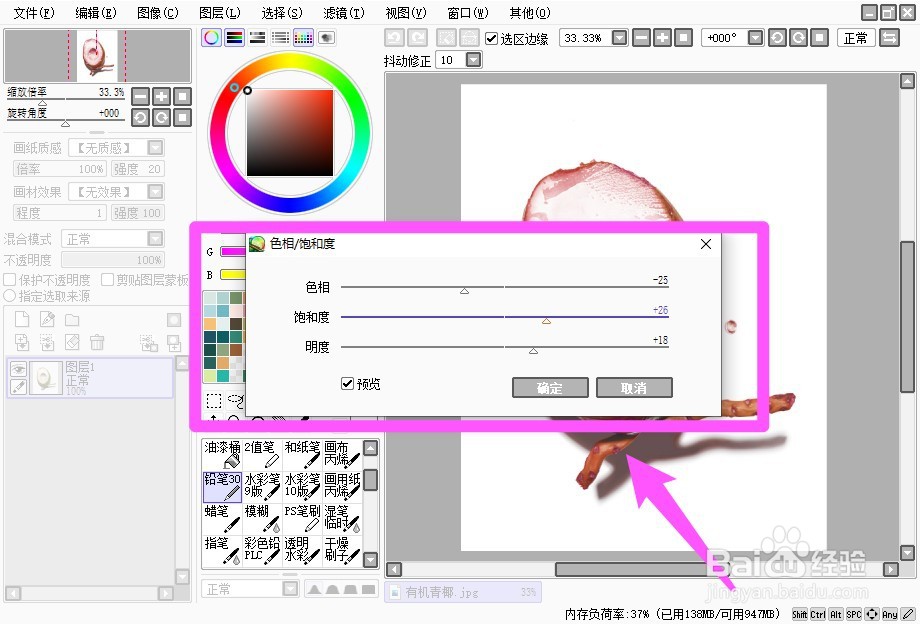This screenshot has width=920, height=624.
Task: Click the 明度 lightness slider track
Action: click(505, 347)
